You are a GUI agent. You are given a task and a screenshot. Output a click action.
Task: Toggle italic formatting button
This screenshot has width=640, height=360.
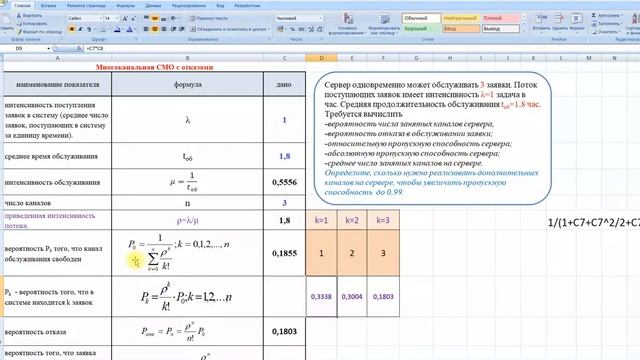[x=80, y=29]
